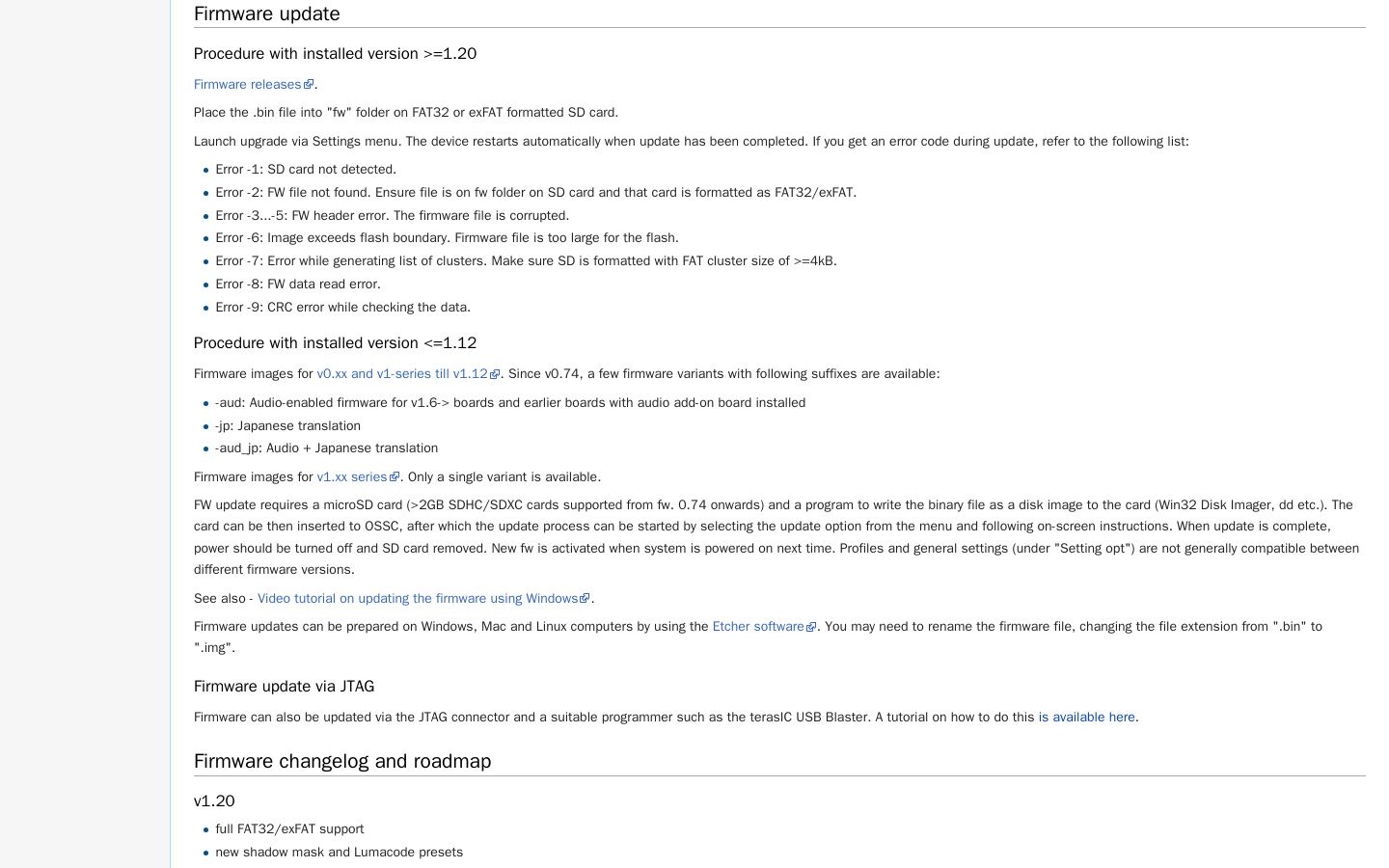Open the Etcher software link
Image resolution: width=1389 pixels, height=868 pixels.
(758, 627)
